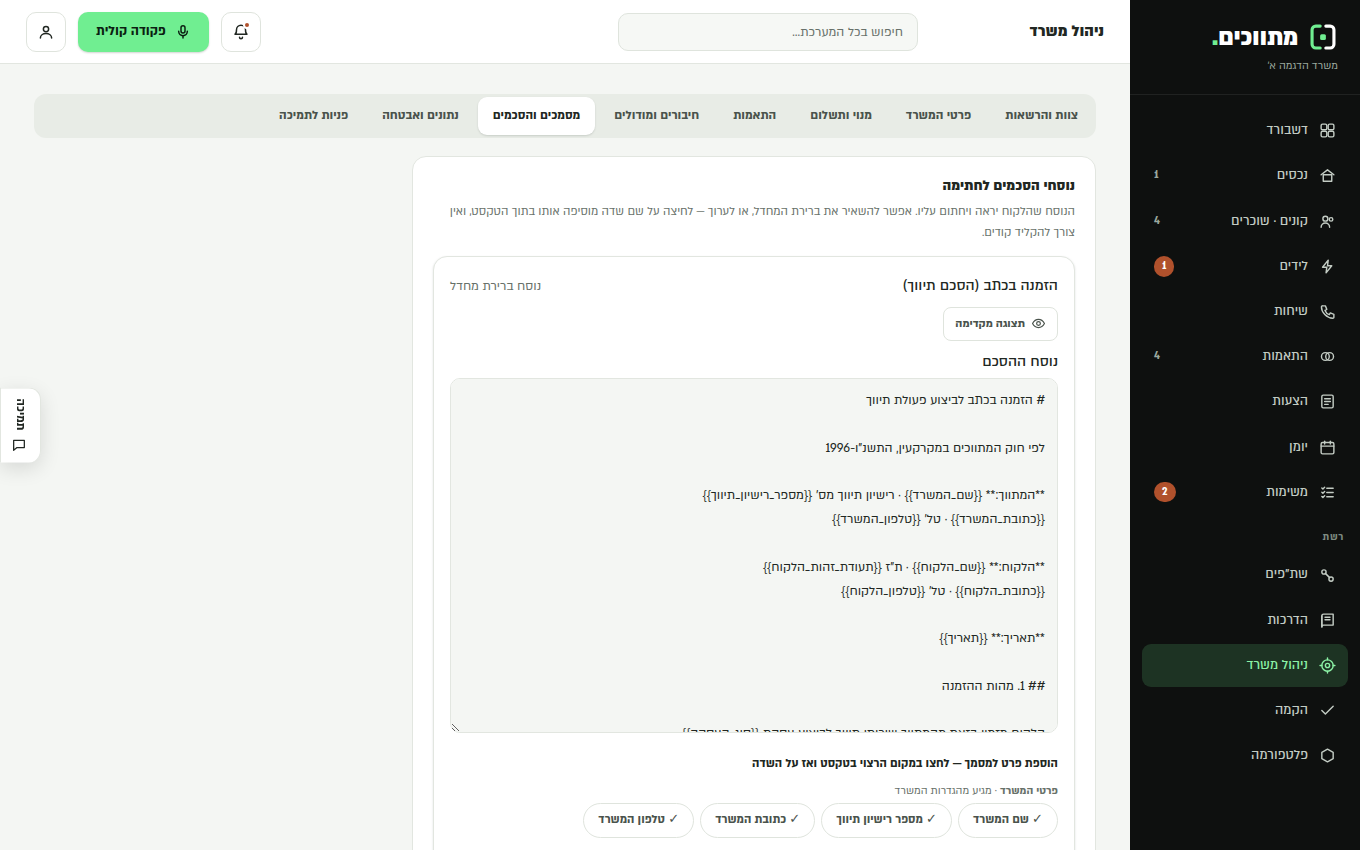The image size is (1360, 850).
Task: Click the משרד הדגמה א' text under the logo
Action: tap(1302, 66)
